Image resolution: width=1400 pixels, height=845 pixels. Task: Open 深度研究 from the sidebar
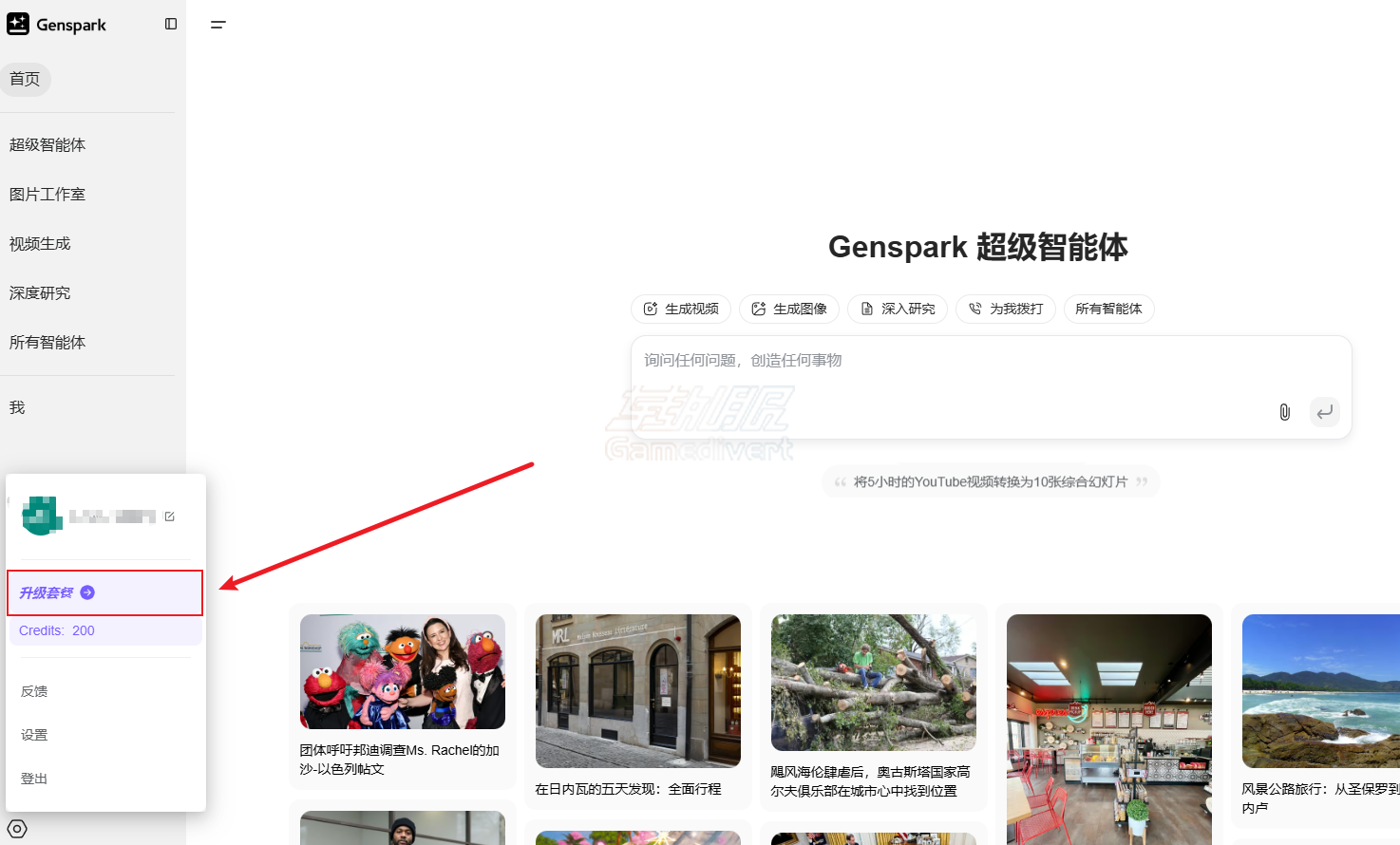pos(40,292)
